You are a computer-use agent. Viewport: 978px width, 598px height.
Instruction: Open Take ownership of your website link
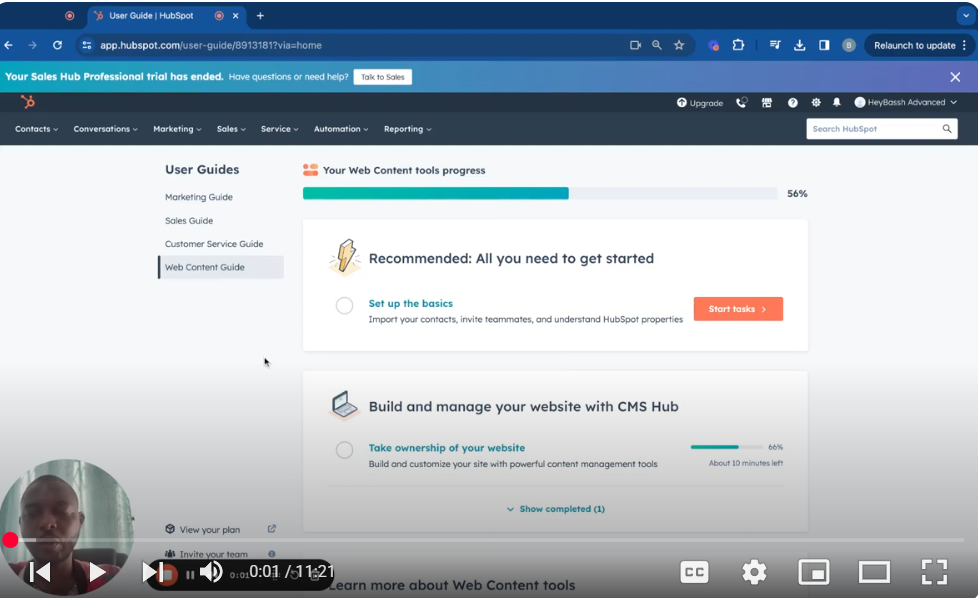click(447, 448)
